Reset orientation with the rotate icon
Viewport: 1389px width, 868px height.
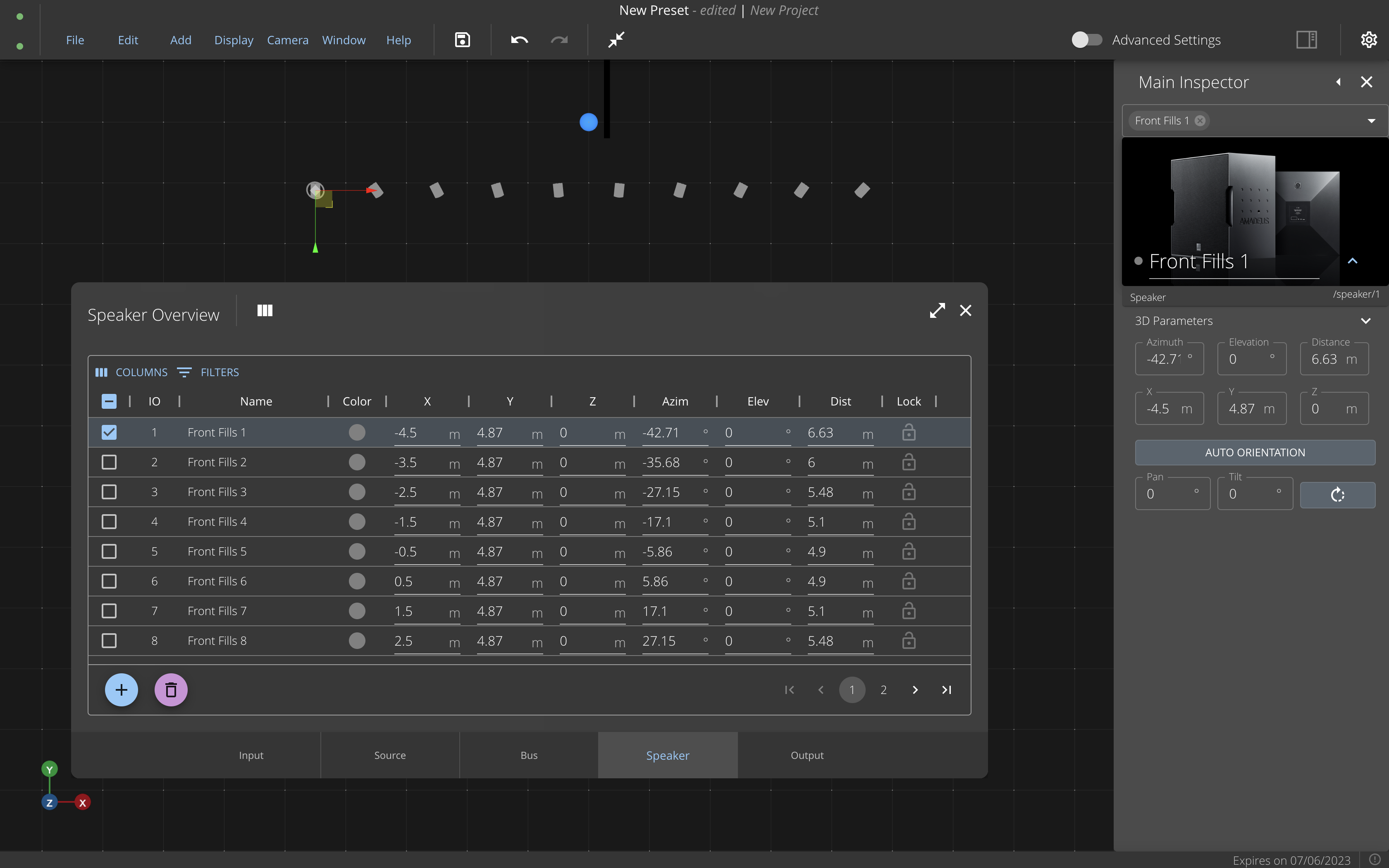[1337, 495]
